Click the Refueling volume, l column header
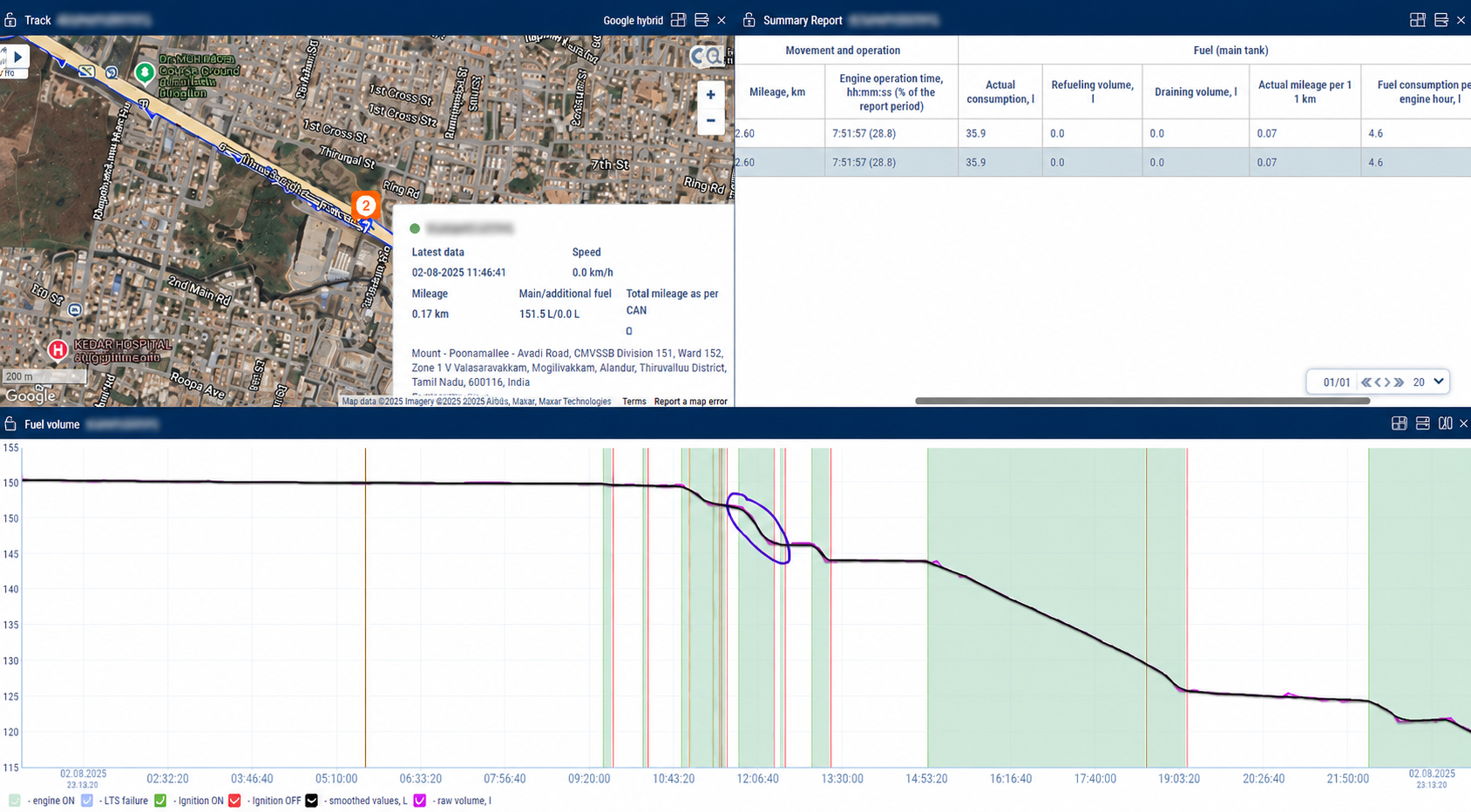Viewport: 1471px width, 812px height. [1092, 91]
